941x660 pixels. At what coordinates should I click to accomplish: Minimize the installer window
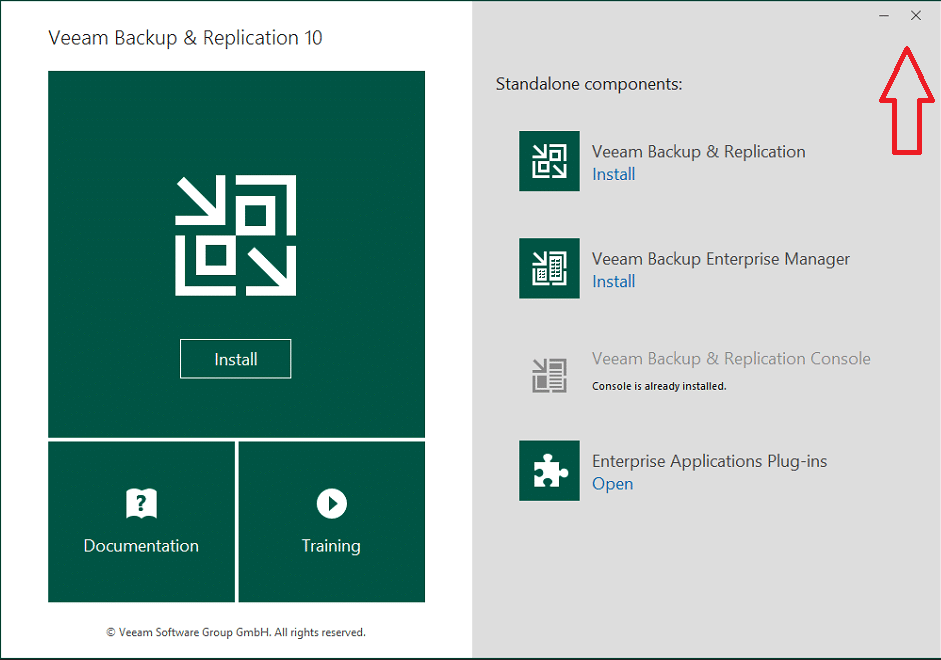coord(883,16)
